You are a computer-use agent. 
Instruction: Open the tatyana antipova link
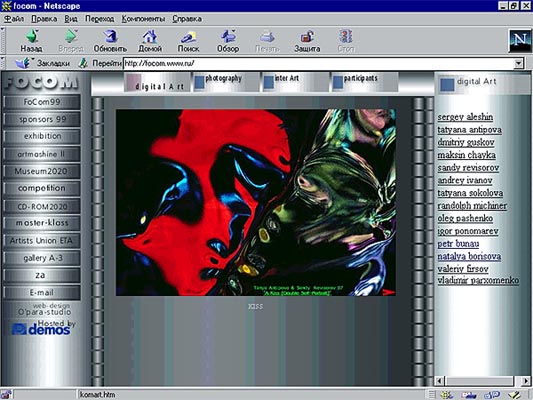click(469, 130)
